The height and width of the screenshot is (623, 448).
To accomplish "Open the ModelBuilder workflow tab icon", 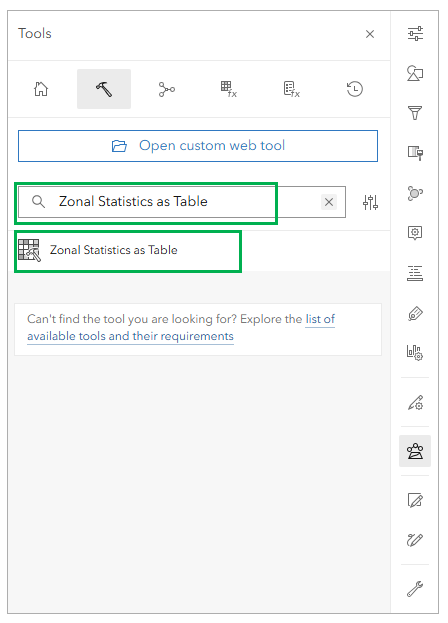I will pyautogui.click(x=166, y=89).
